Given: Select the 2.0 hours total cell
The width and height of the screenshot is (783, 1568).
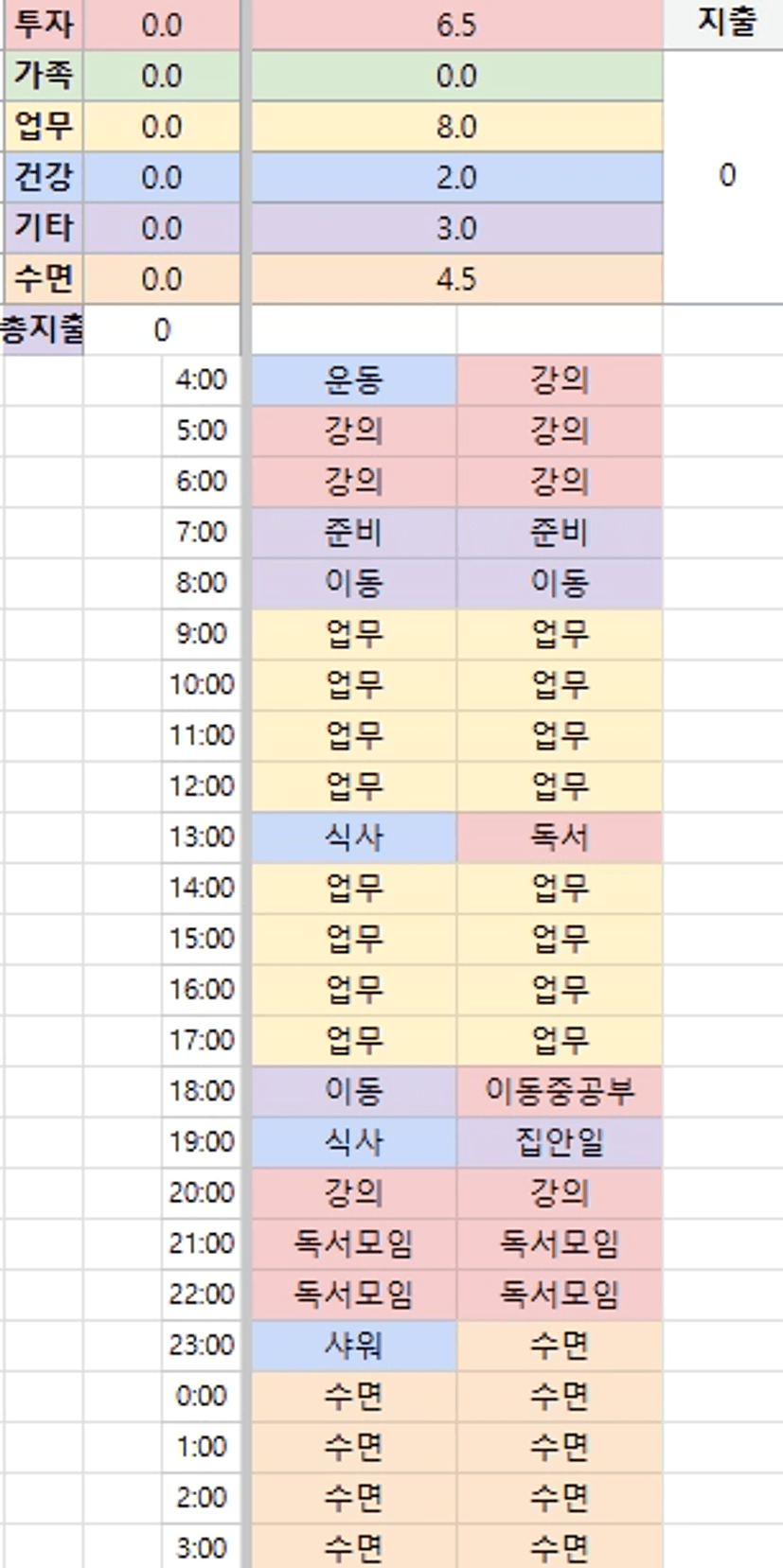Looking at the screenshot, I should [456, 177].
